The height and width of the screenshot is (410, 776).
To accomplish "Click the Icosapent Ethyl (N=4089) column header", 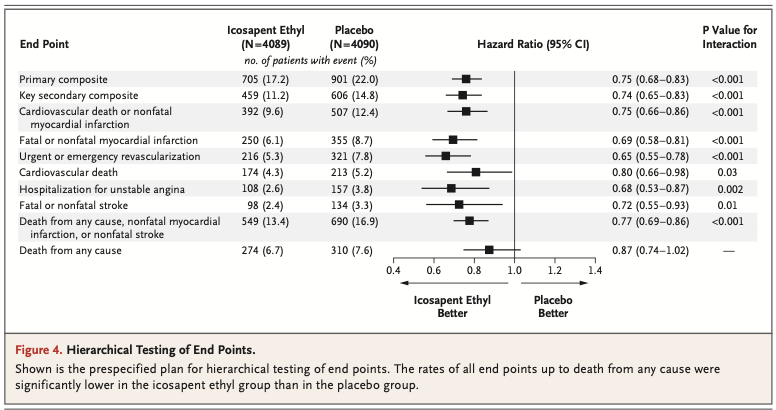I will pos(260,38).
